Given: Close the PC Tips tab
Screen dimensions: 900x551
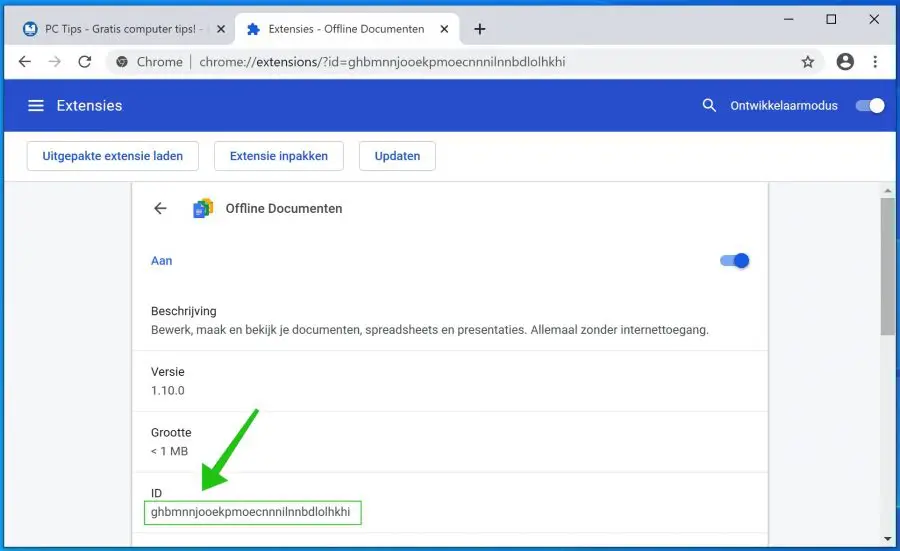Looking at the screenshot, I should point(220,29).
